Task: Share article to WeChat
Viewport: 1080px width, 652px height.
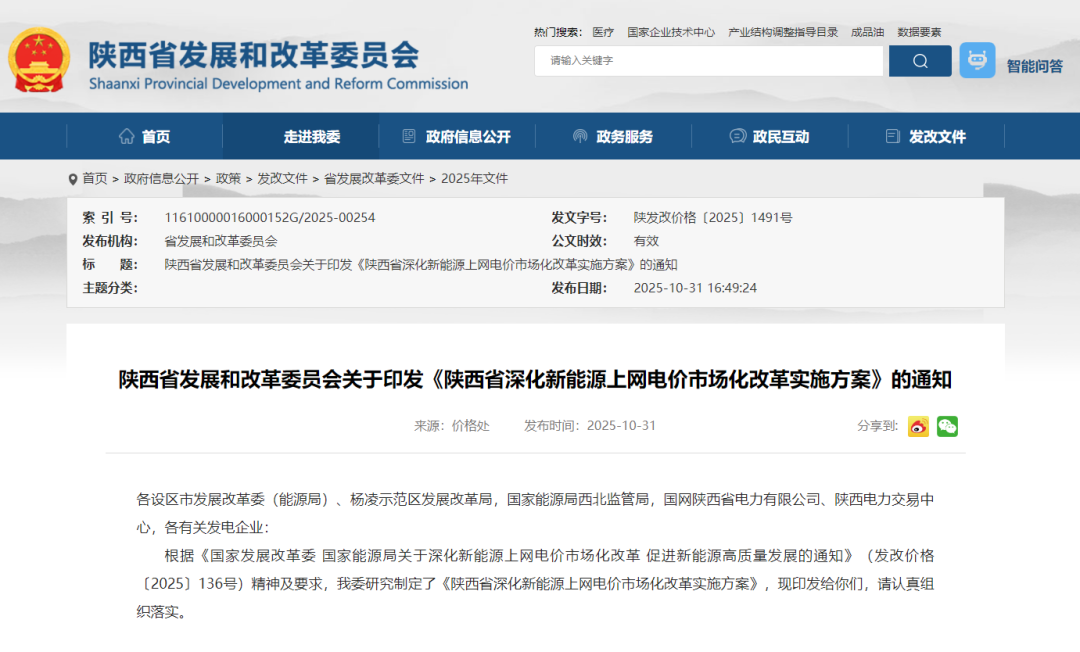Action: pos(946,426)
